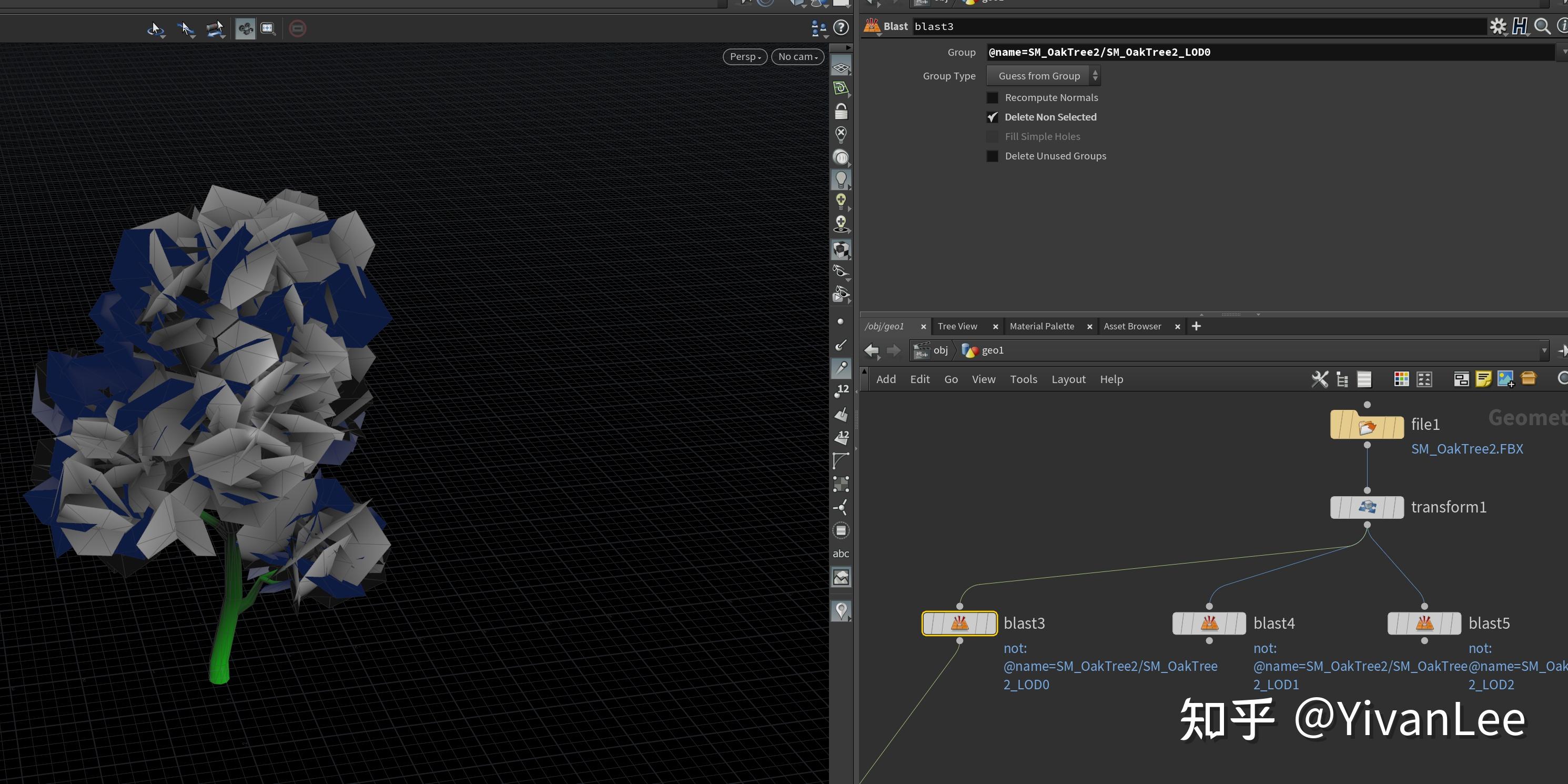Open the Houdini help question mark icon
The image size is (1568, 784).
(842, 28)
